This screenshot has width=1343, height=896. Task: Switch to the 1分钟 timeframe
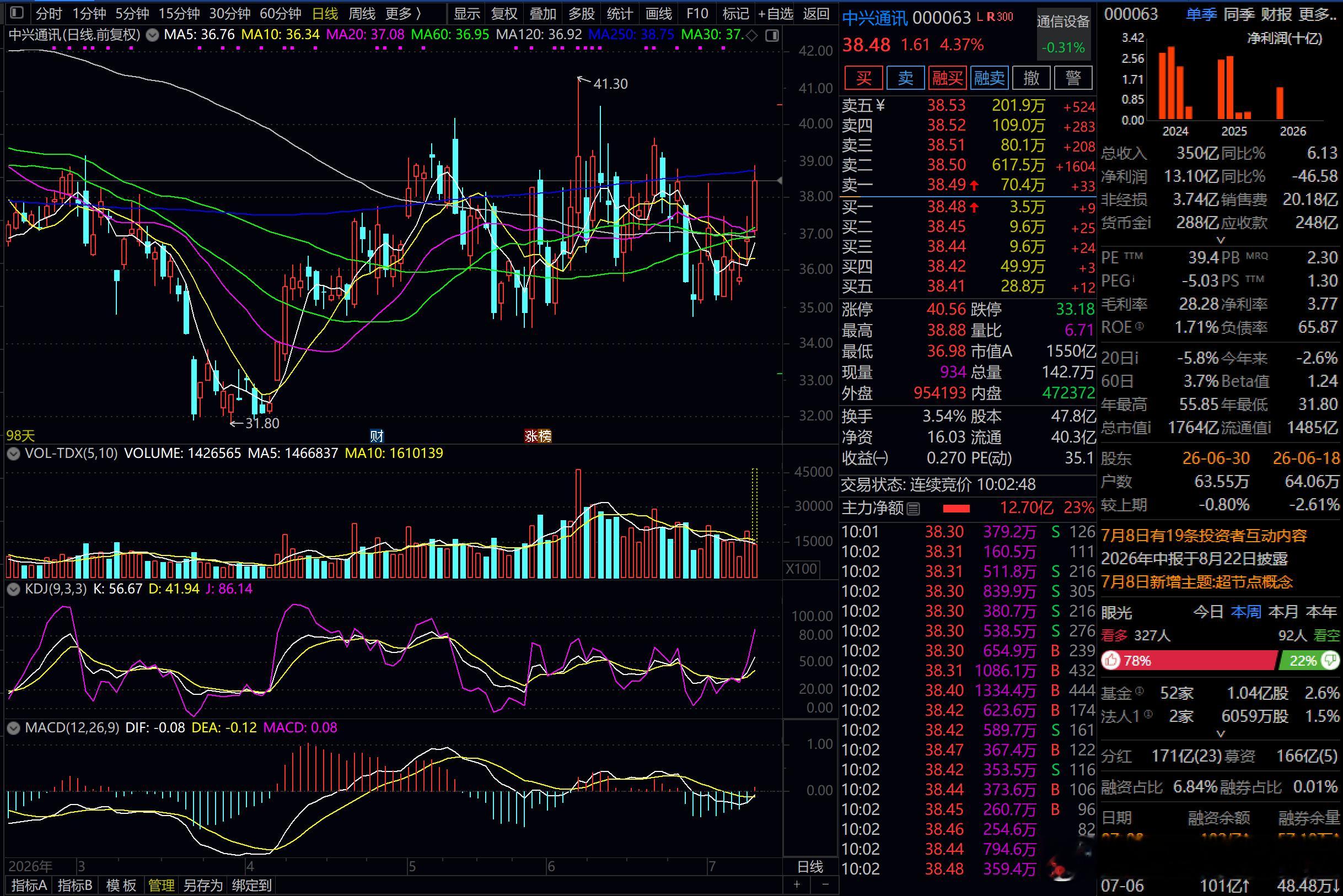click(x=89, y=13)
